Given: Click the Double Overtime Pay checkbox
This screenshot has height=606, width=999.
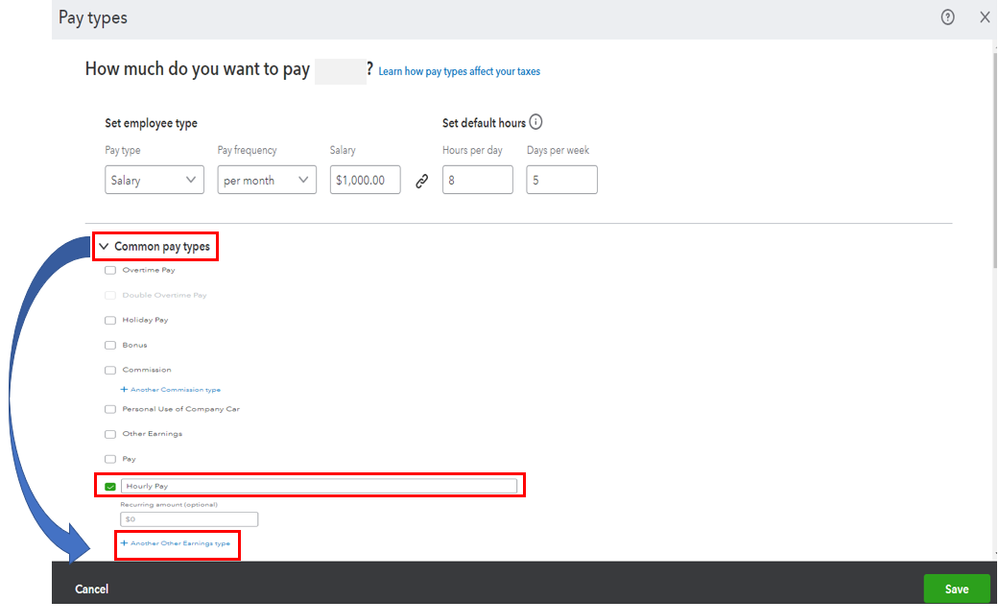Looking at the screenshot, I should 110,295.
